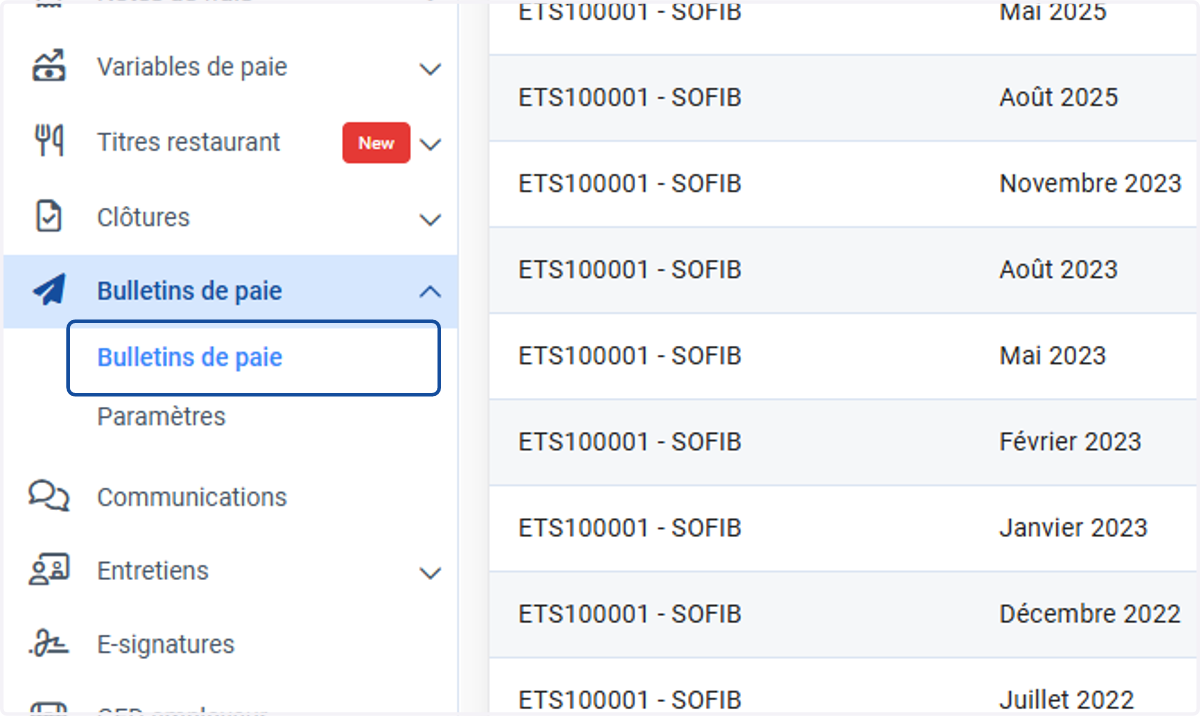The image size is (1200, 716).
Task: Click the Août 2023 period cell
Action: pyautogui.click(x=1058, y=269)
